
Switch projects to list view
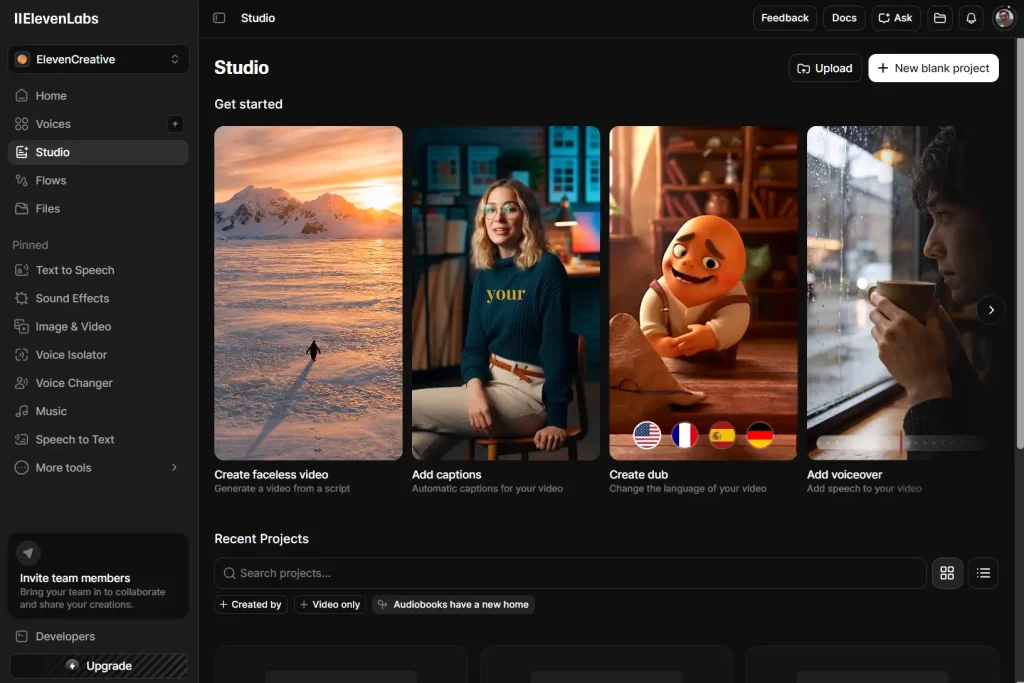983,573
